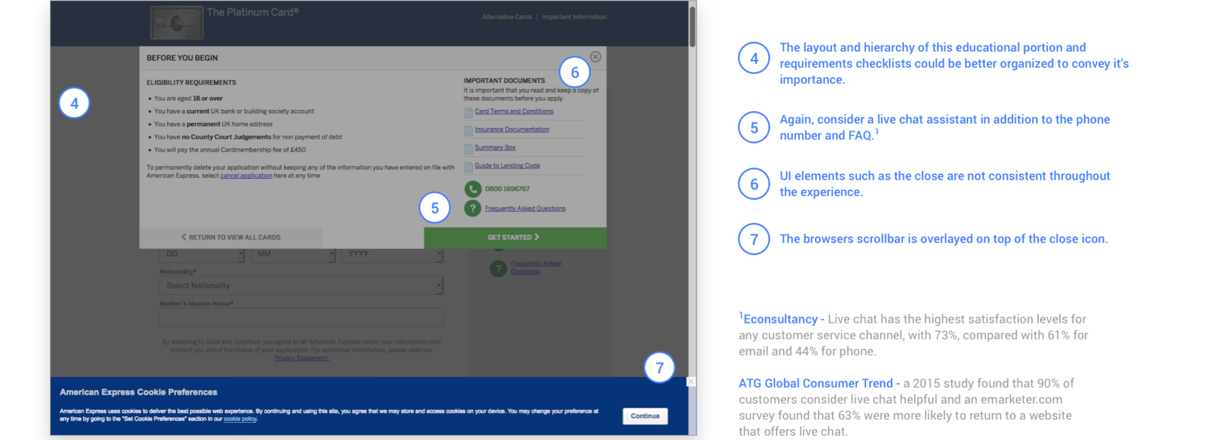Screen dimensions: 1224x440
Task: Click the Platinum Card thumbnail image
Action: [175, 22]
